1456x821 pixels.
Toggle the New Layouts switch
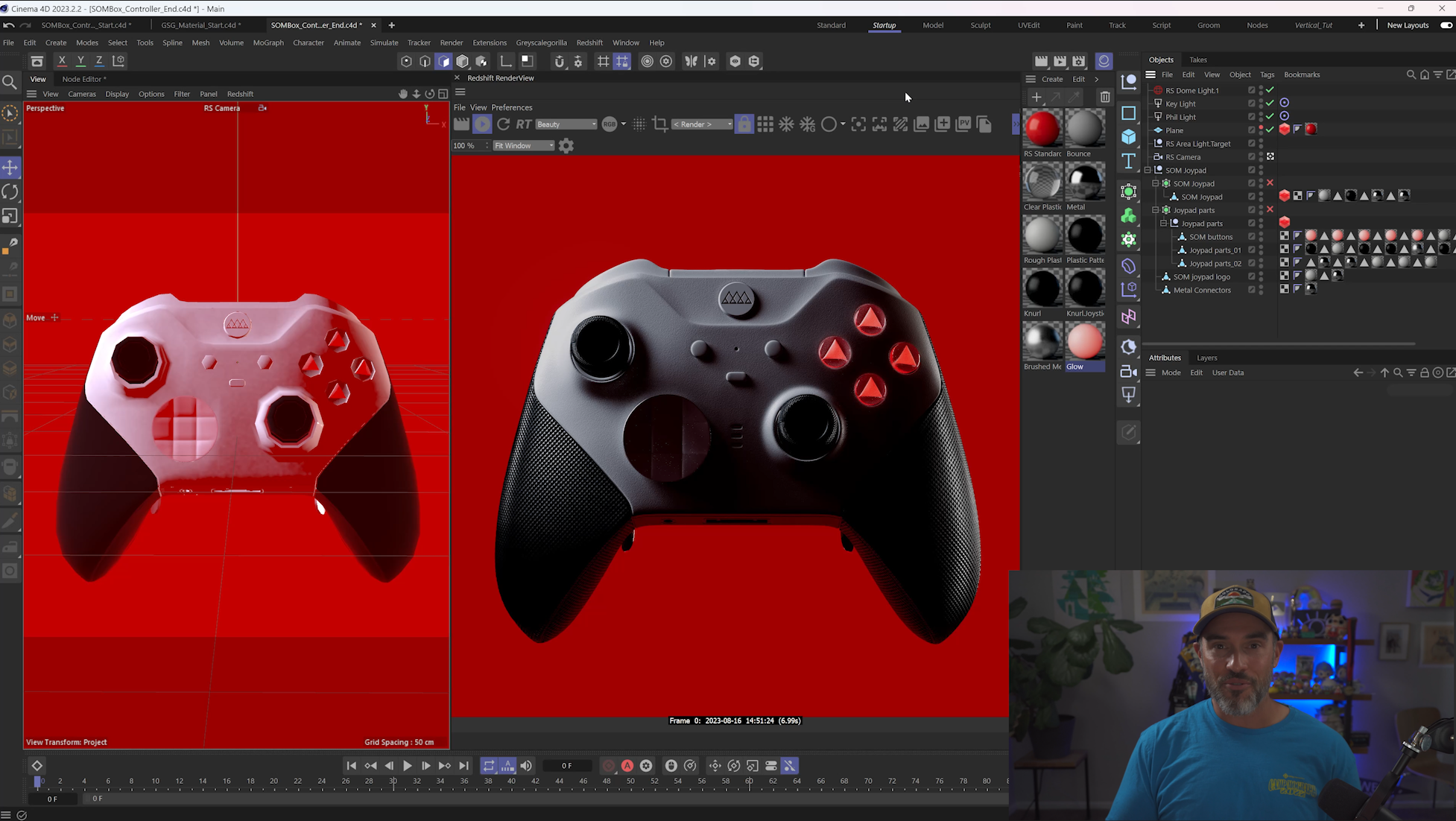[x=1446, y=25]
